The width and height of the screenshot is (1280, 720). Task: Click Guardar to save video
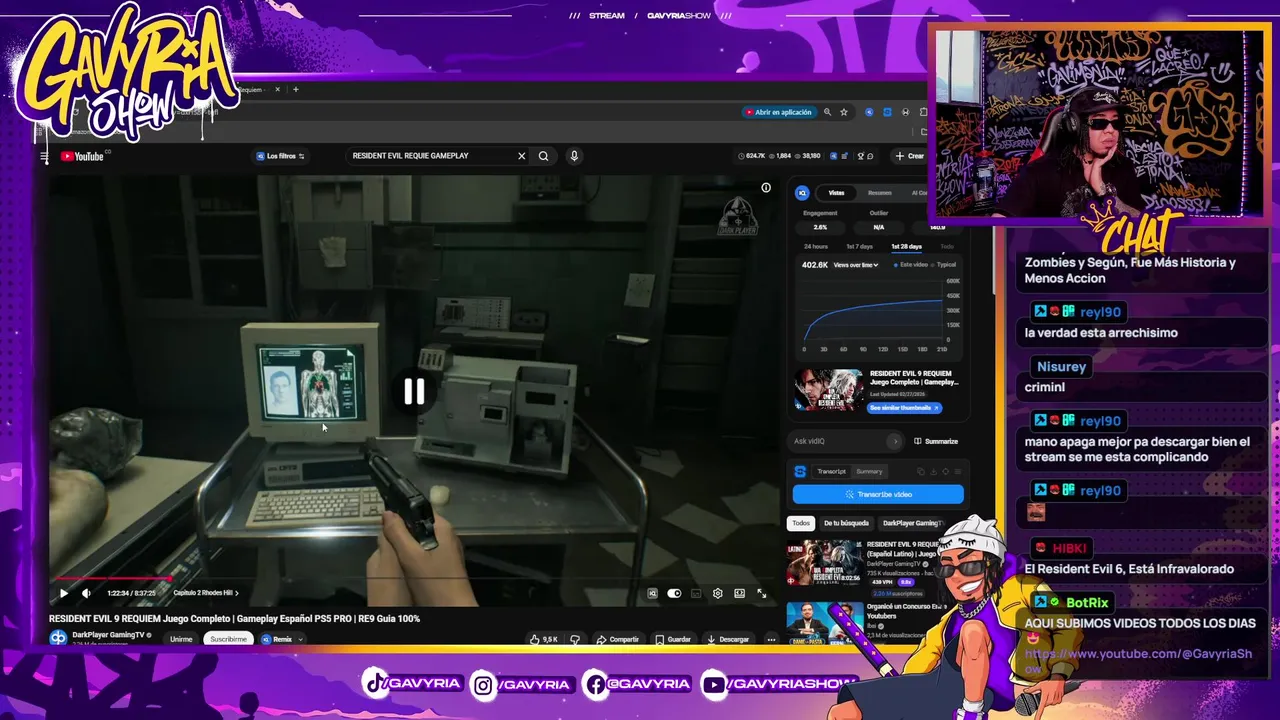[673, 639]
